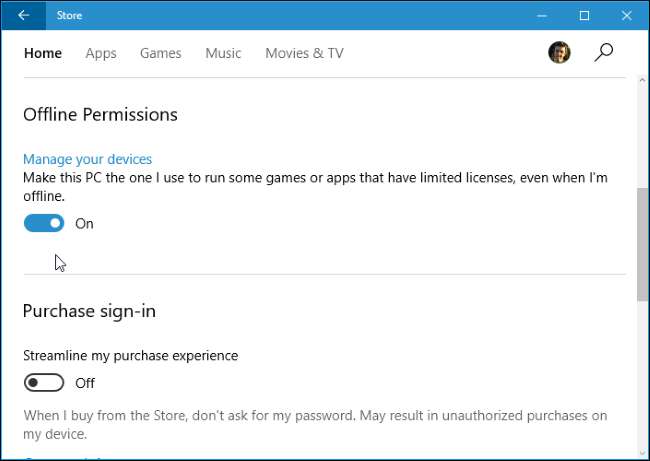650x461 pixels.
Task: Turn off the Offline Permissions toggle
Action: tap(44, 223)
